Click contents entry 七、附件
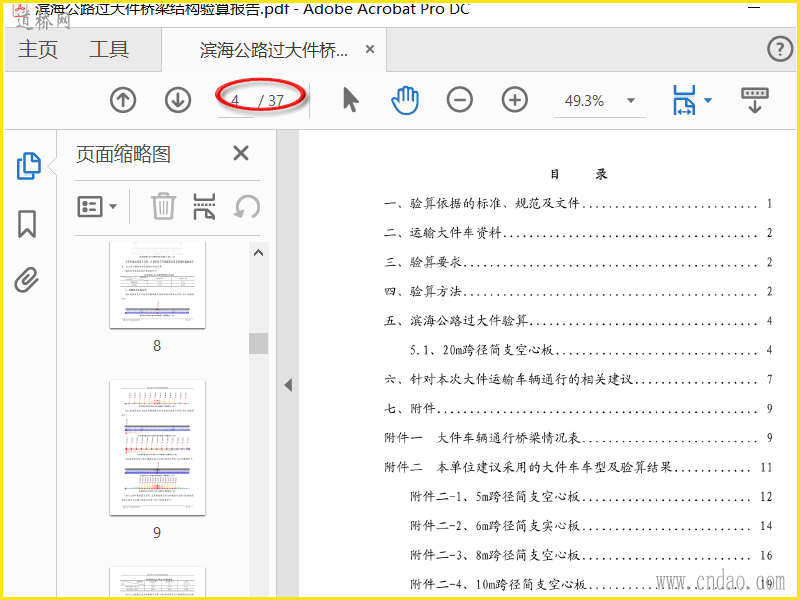This screenshot has width=800, height=600. [578, 409]
